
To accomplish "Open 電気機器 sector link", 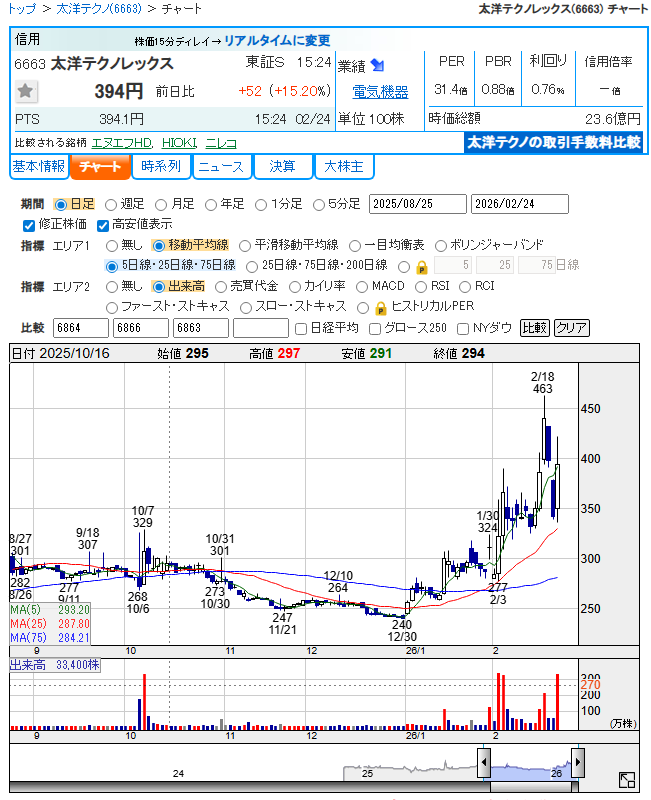I will pyautogui.click(x=380, y=92).
